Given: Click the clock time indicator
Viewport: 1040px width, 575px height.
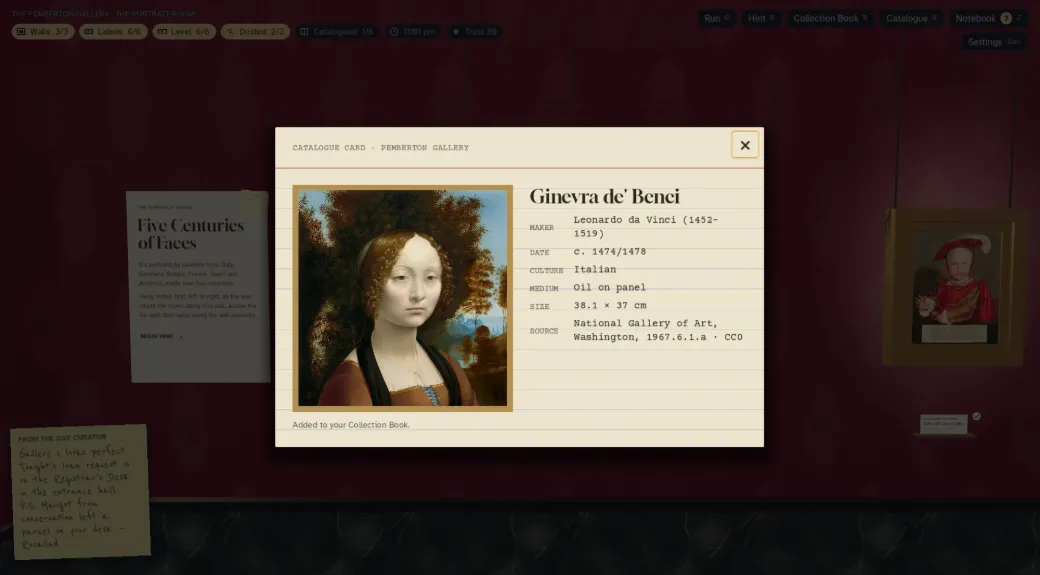Looking at the screenshot, I should 413,32.
